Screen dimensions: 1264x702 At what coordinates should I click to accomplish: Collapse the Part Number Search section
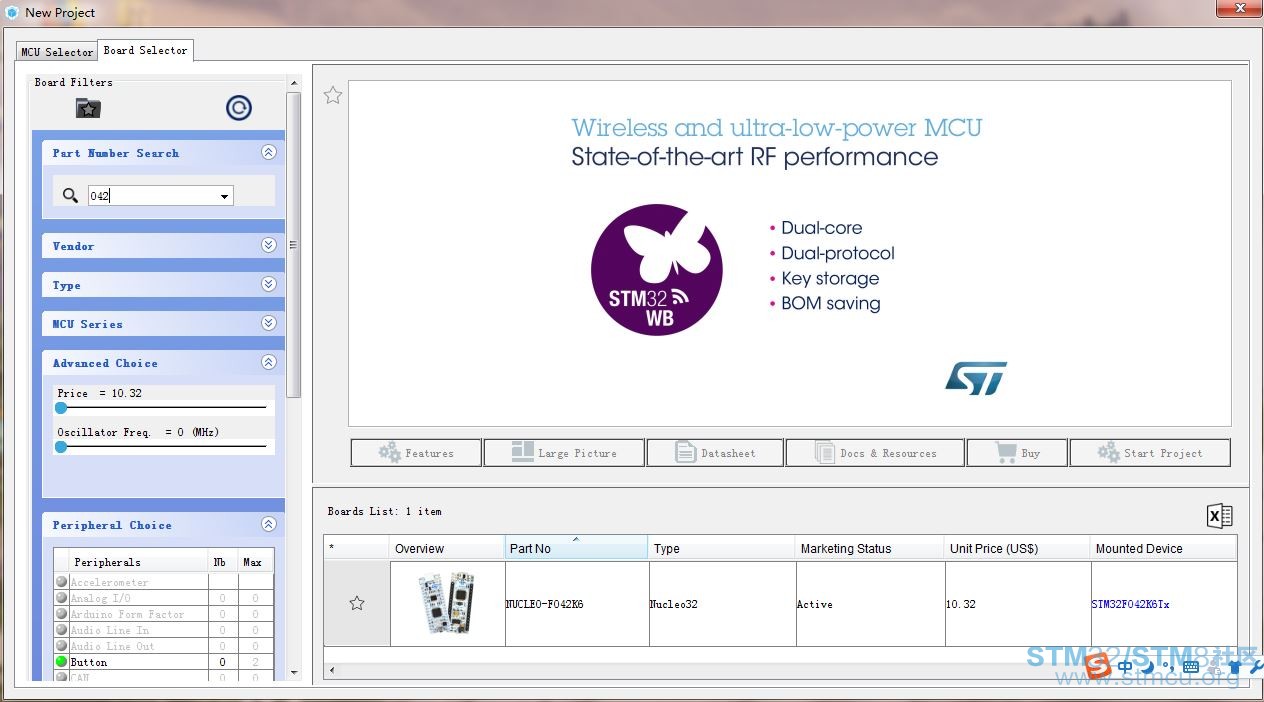click(x=268, y=152)
